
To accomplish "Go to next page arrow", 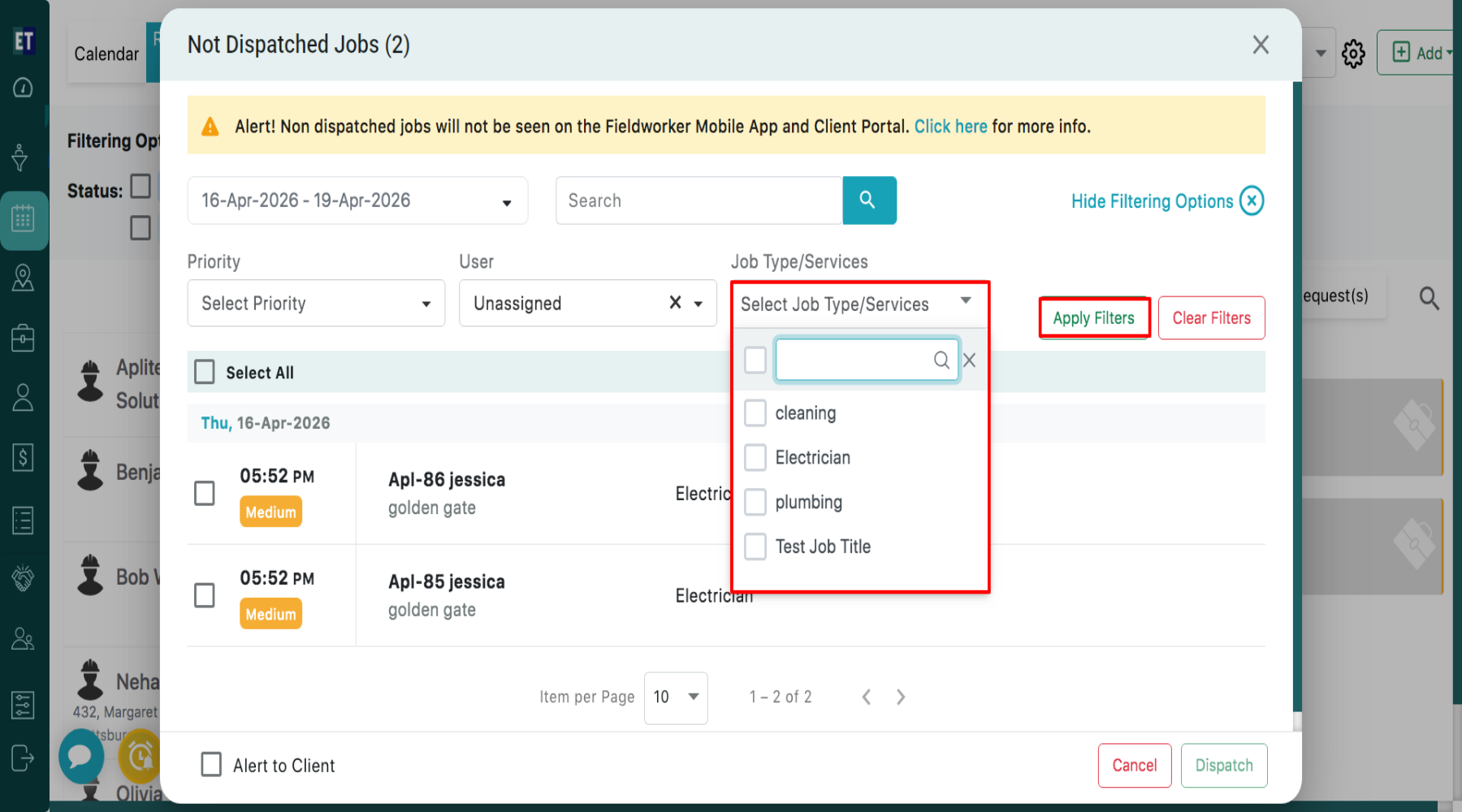I will (900, 697).
